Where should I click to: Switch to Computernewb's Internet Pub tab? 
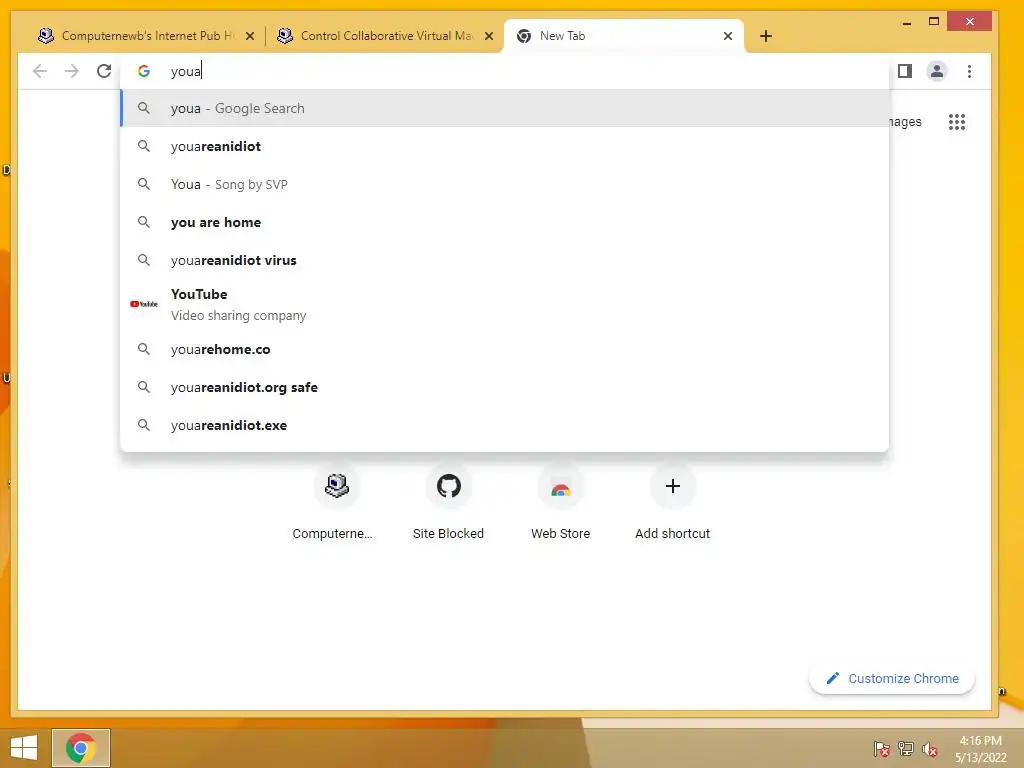[x=145, y=36]
